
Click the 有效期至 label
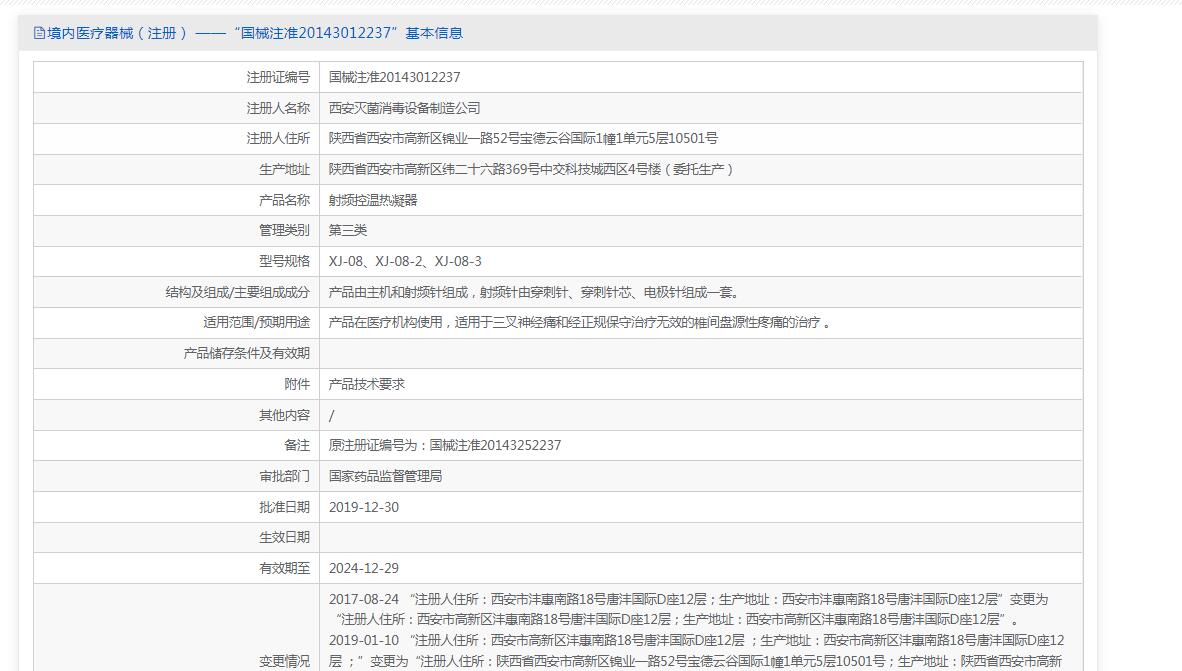click(x=284, y=568)
